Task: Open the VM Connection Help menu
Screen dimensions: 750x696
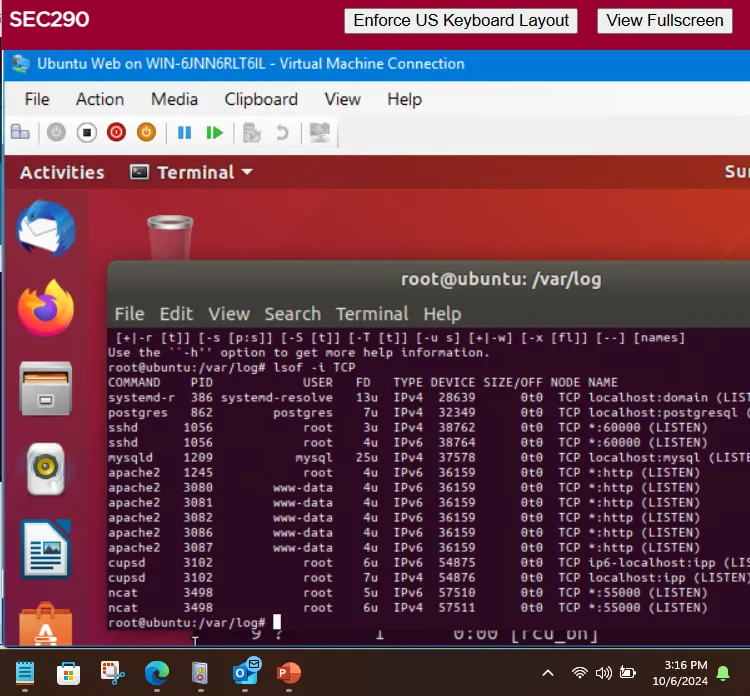Action: coord(405,99)
